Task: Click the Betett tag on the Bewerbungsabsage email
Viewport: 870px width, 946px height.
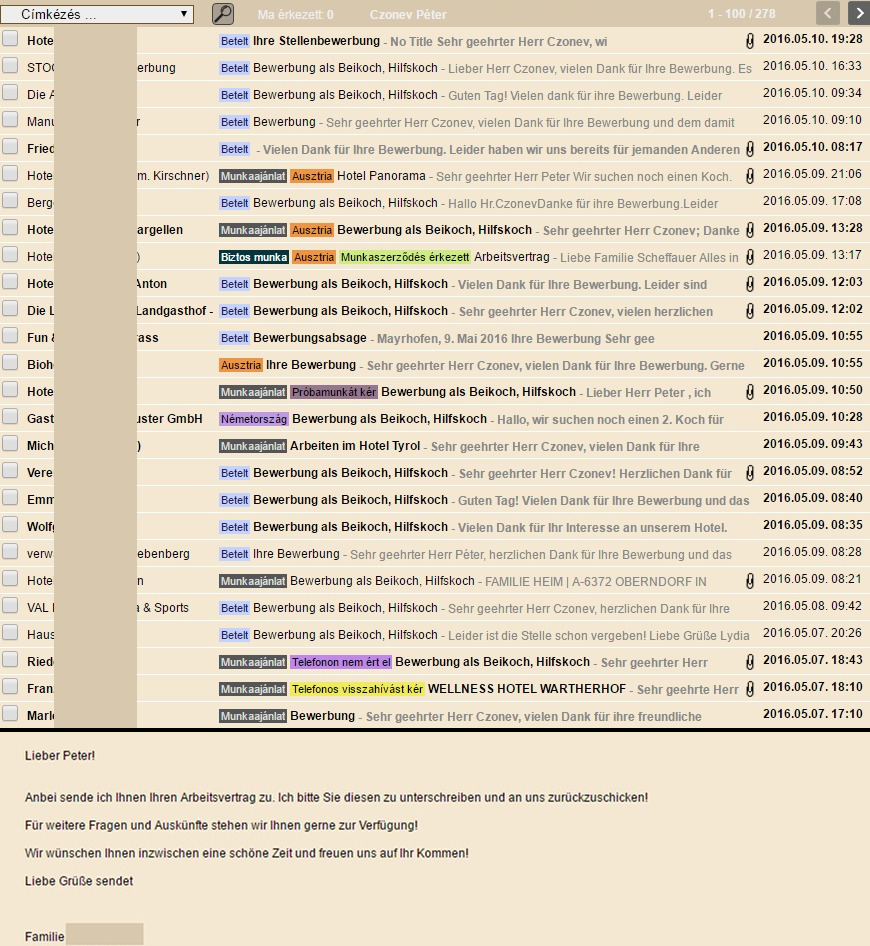Action: click(x=235, y=338)
